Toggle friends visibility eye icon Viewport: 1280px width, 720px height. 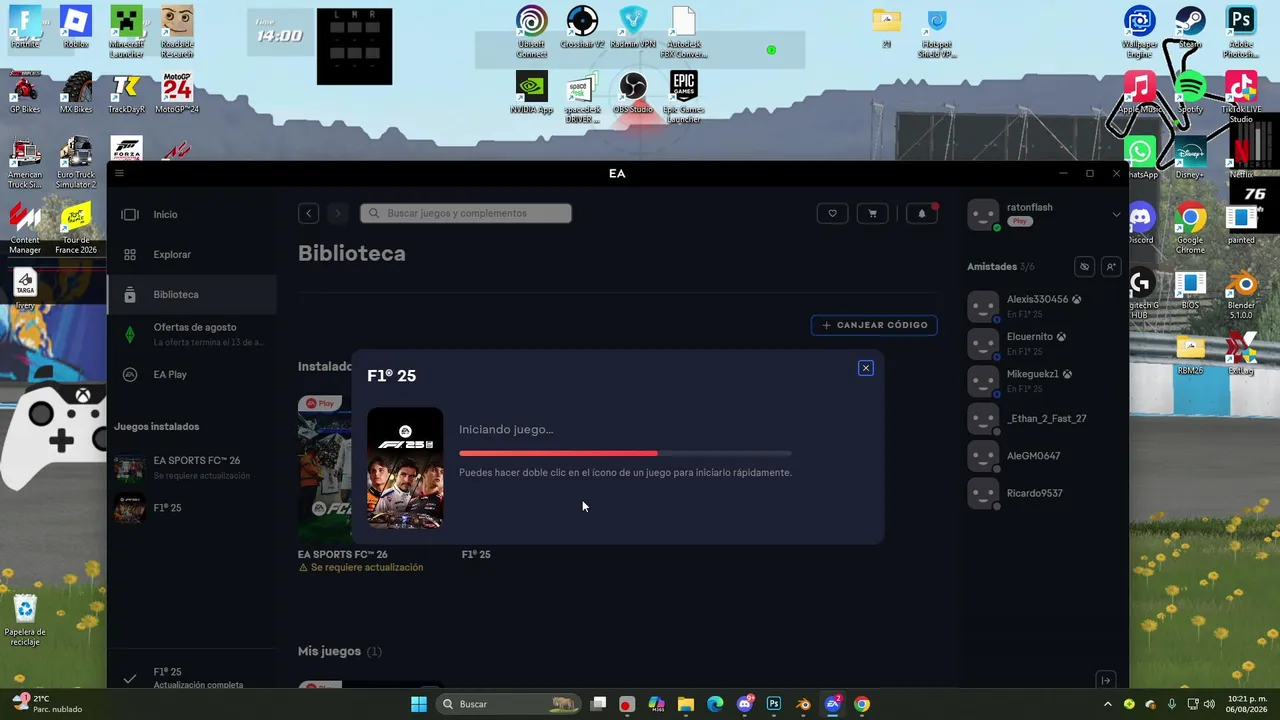[x=1084, y=267]
